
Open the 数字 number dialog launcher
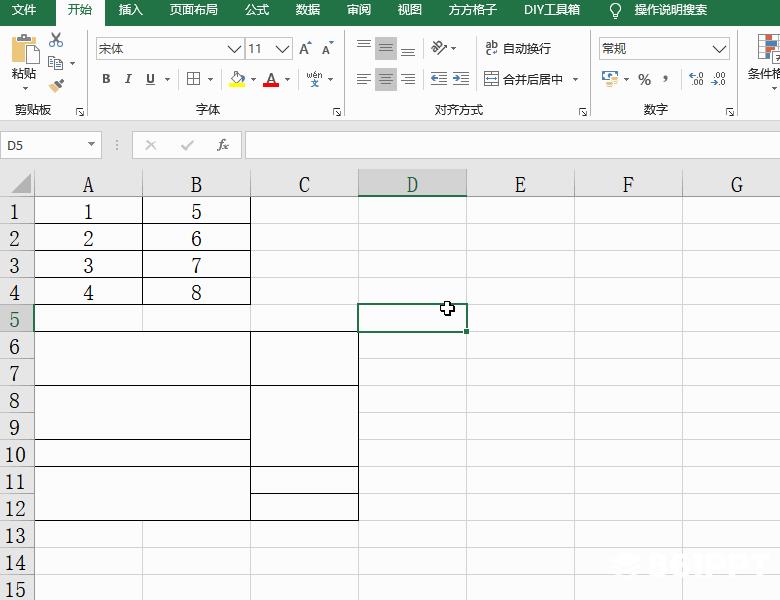[x=730, y=112]
